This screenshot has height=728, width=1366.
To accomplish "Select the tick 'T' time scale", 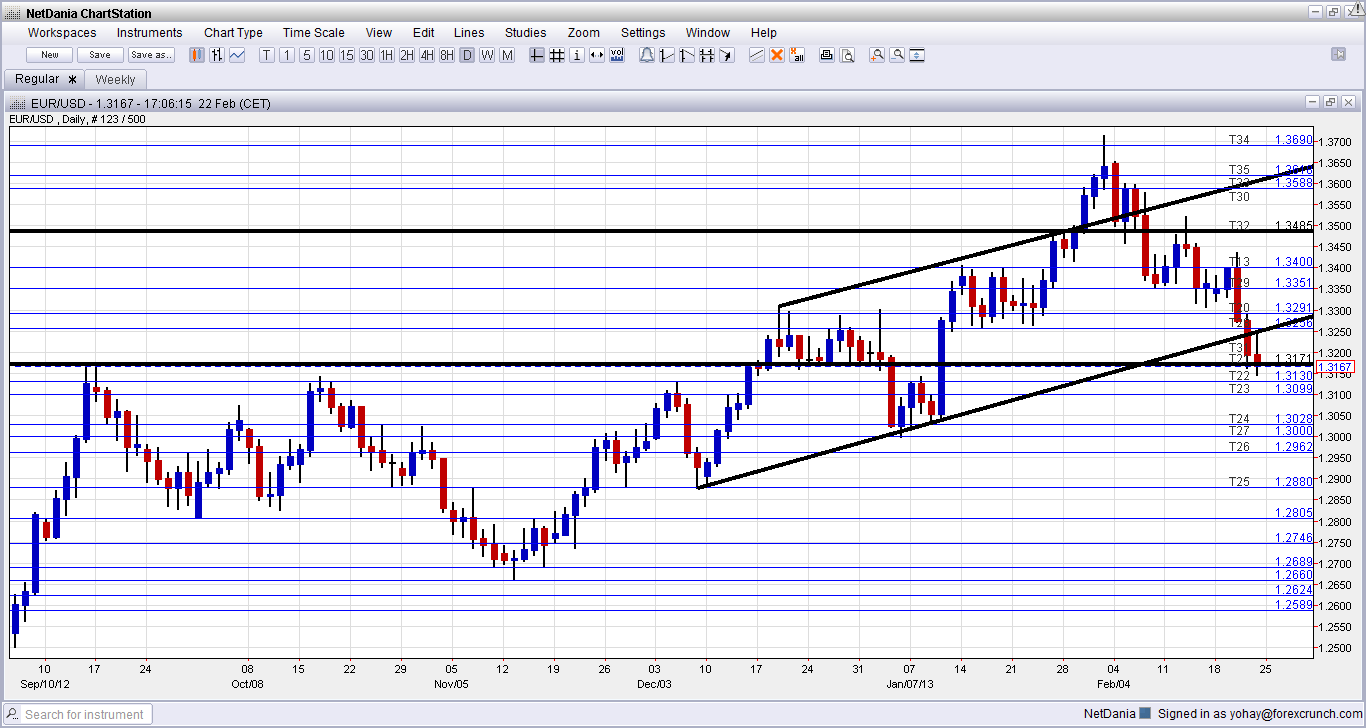I will (267, 55).
